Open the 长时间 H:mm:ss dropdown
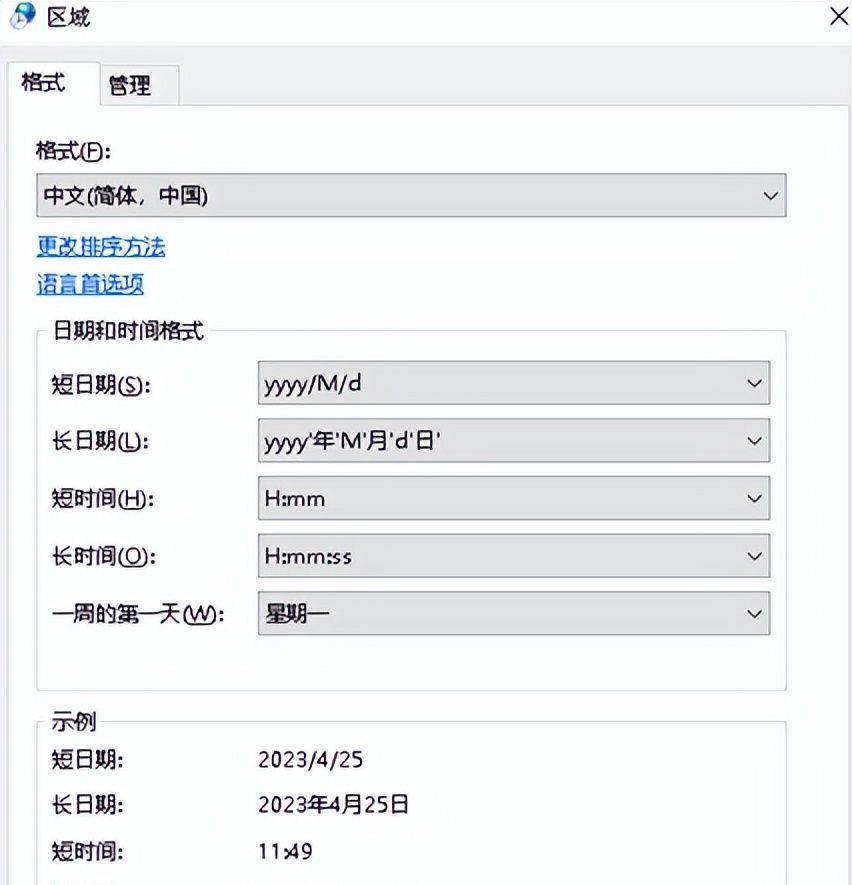This screenshot has height=885, width=852. (513, 556)
